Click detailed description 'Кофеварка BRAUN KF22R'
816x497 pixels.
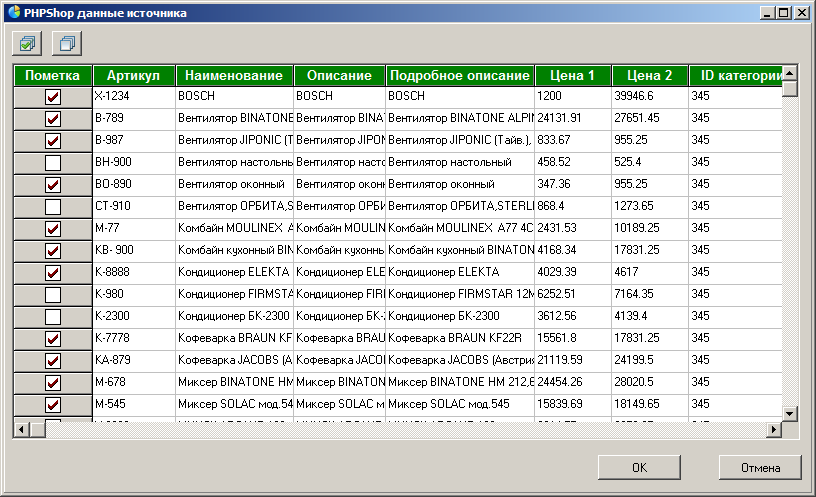tap(460, 338)
